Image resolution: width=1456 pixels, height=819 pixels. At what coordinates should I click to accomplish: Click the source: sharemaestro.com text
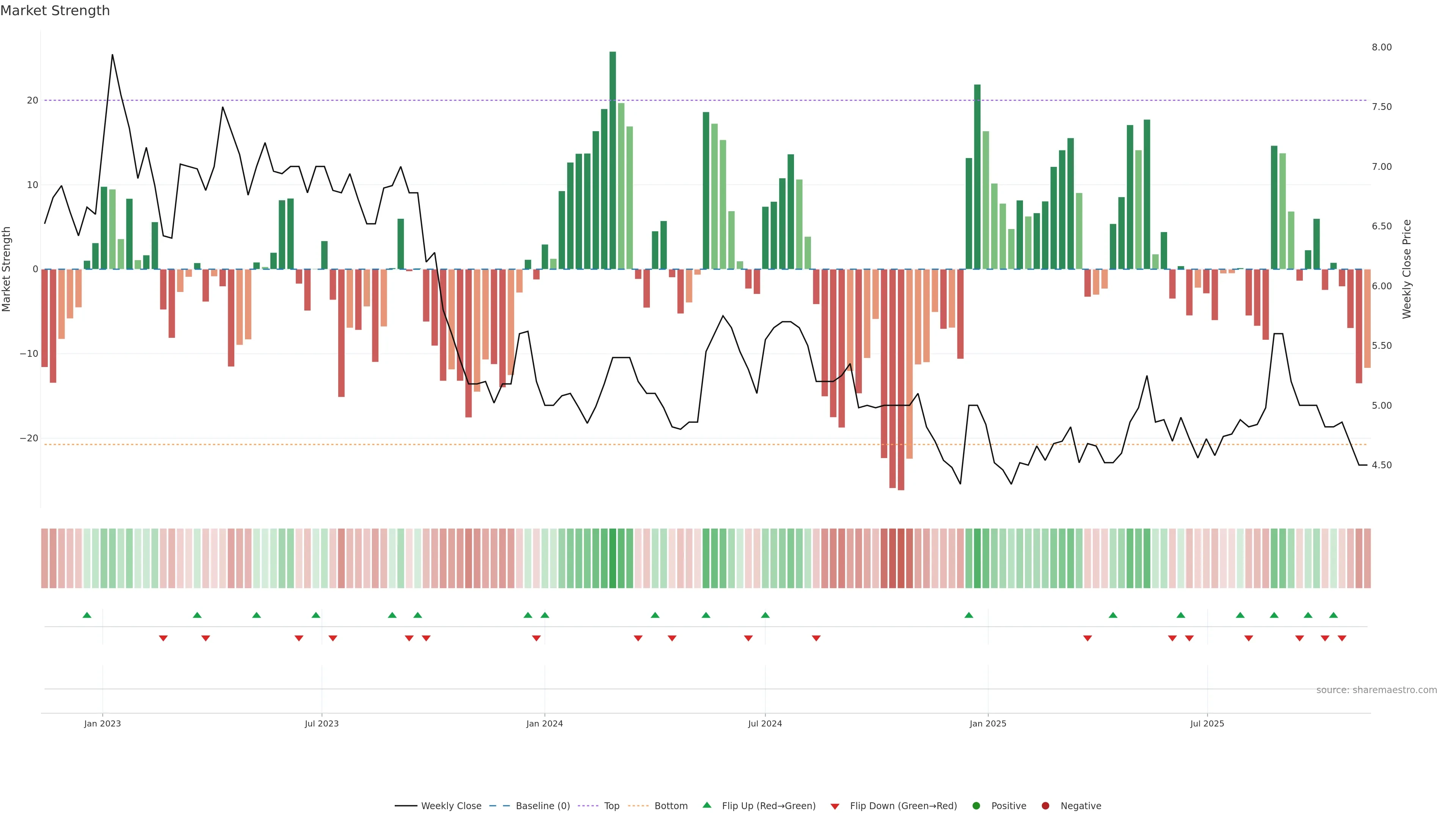1376,690
